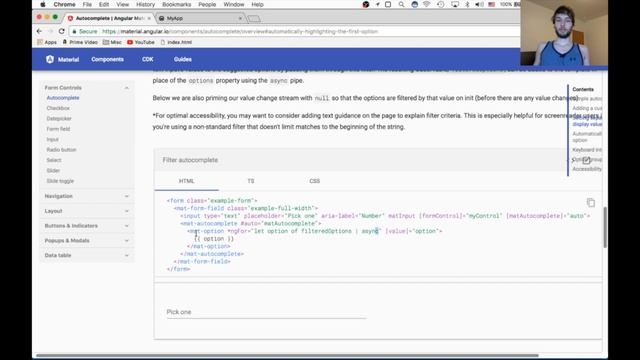Open the Apps bookmarks shortcut
Screen dimensions: 640x360
[x=47, y=42]
